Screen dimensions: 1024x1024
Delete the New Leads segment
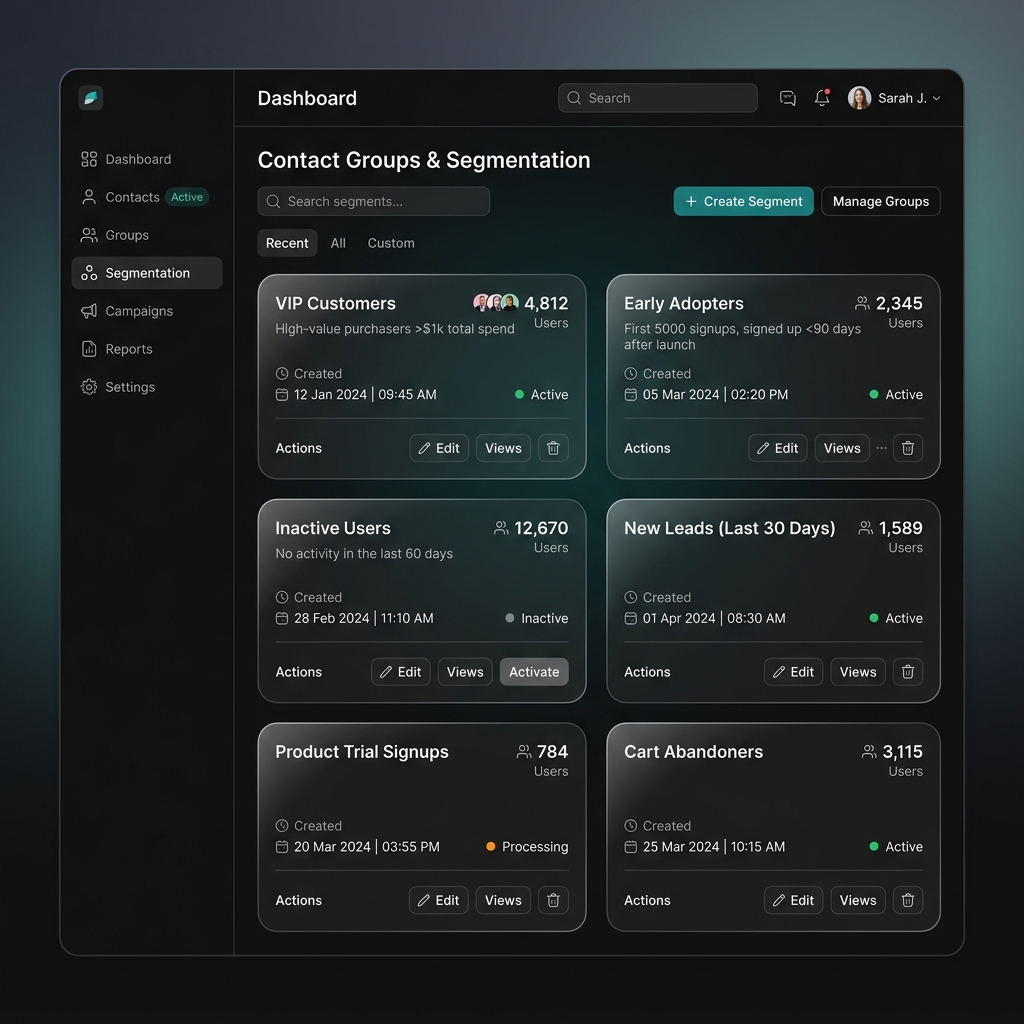[908, 672]
